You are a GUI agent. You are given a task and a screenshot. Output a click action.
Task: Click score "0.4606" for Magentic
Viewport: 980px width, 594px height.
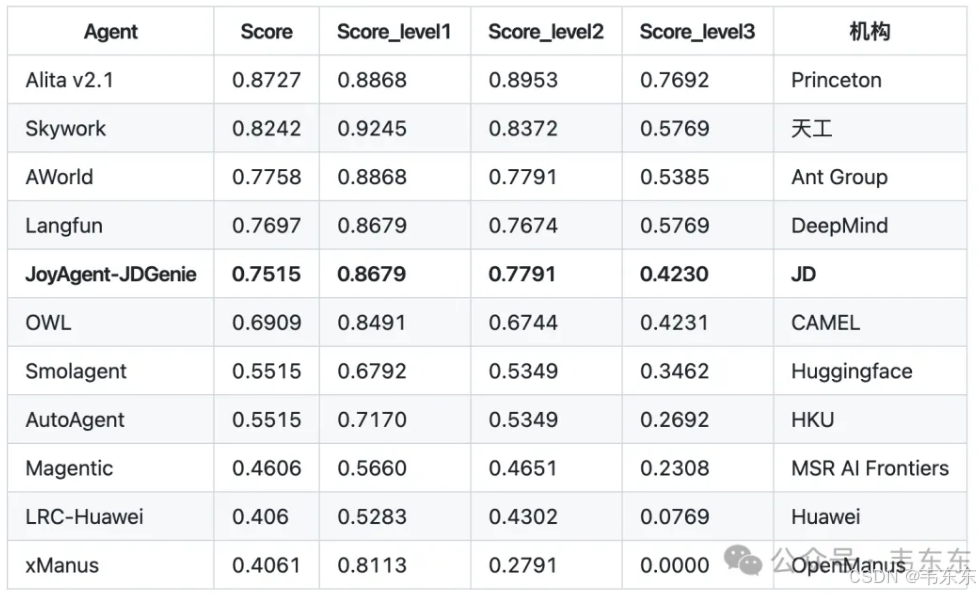tap(266, 468)
